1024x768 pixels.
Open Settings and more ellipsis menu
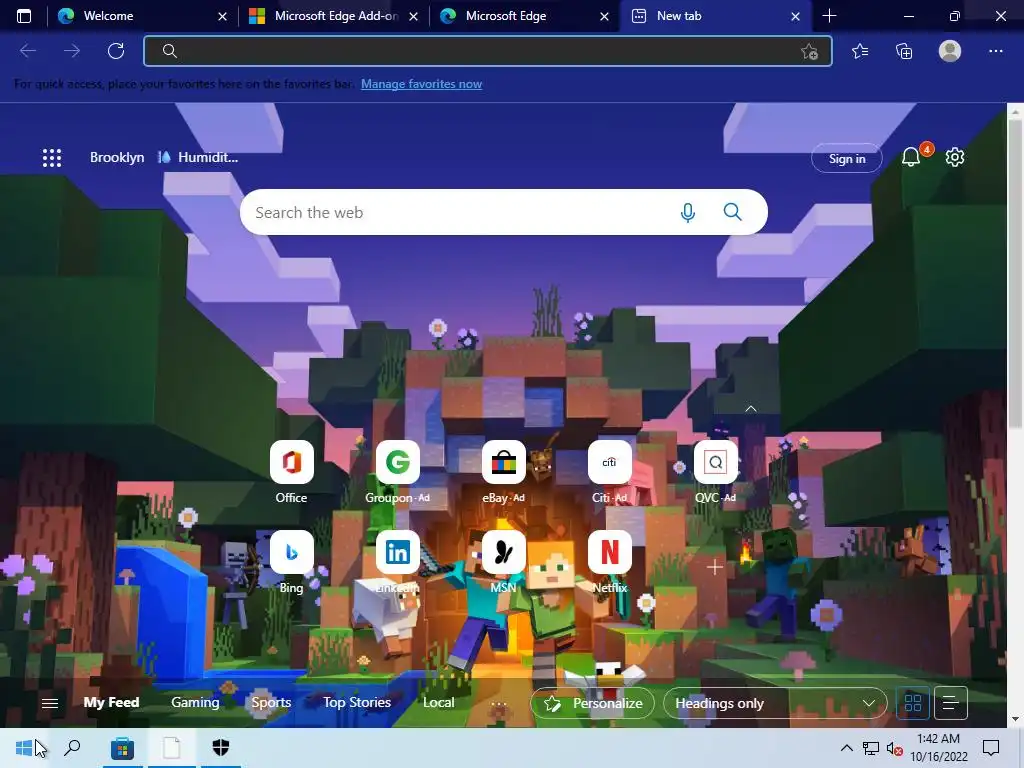pyautogui.click(x=995, y=51)
